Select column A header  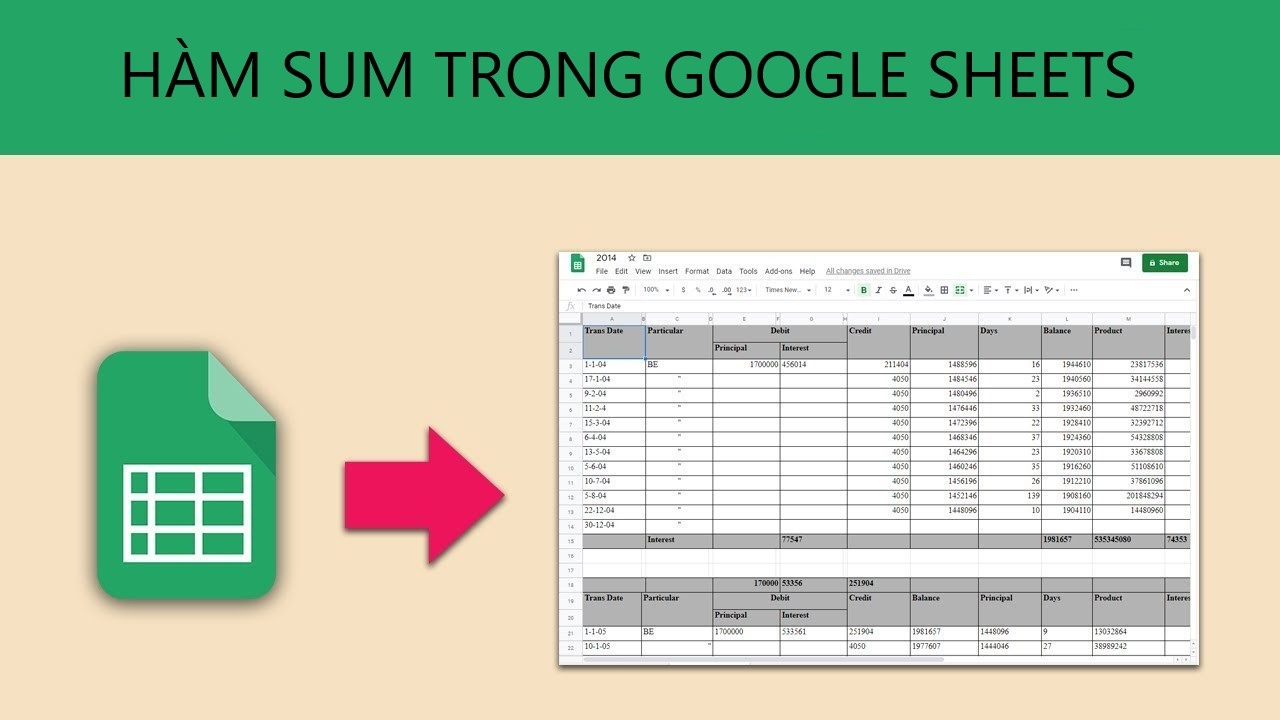tap(611, 319)
